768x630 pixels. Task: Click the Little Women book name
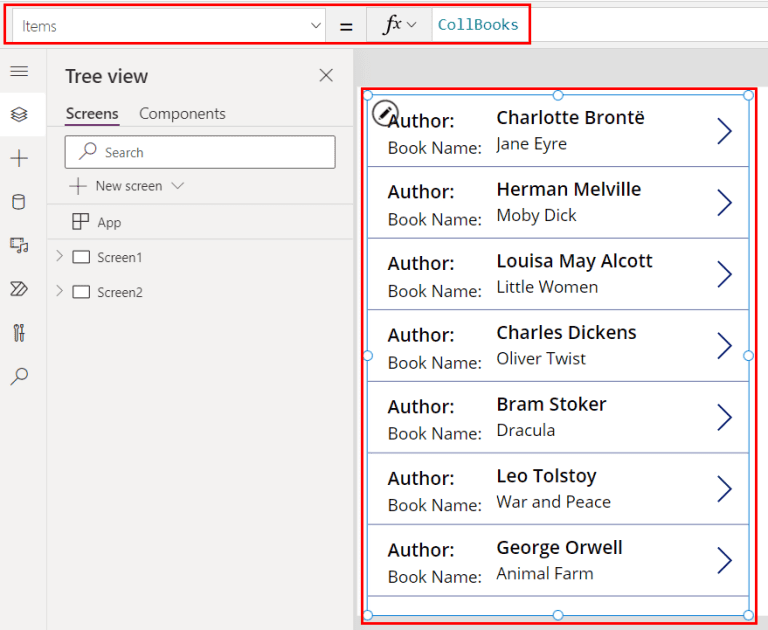pyautogui.click(x=547, y=287)
